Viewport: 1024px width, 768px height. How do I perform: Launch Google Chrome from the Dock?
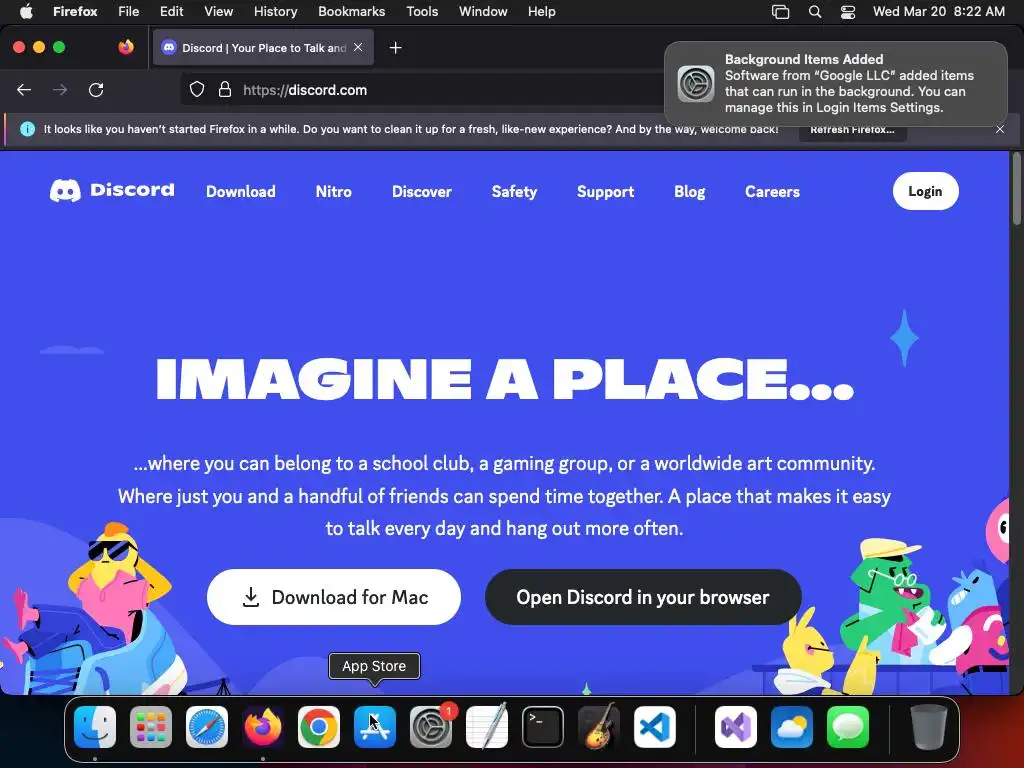[x=319, y=727]
